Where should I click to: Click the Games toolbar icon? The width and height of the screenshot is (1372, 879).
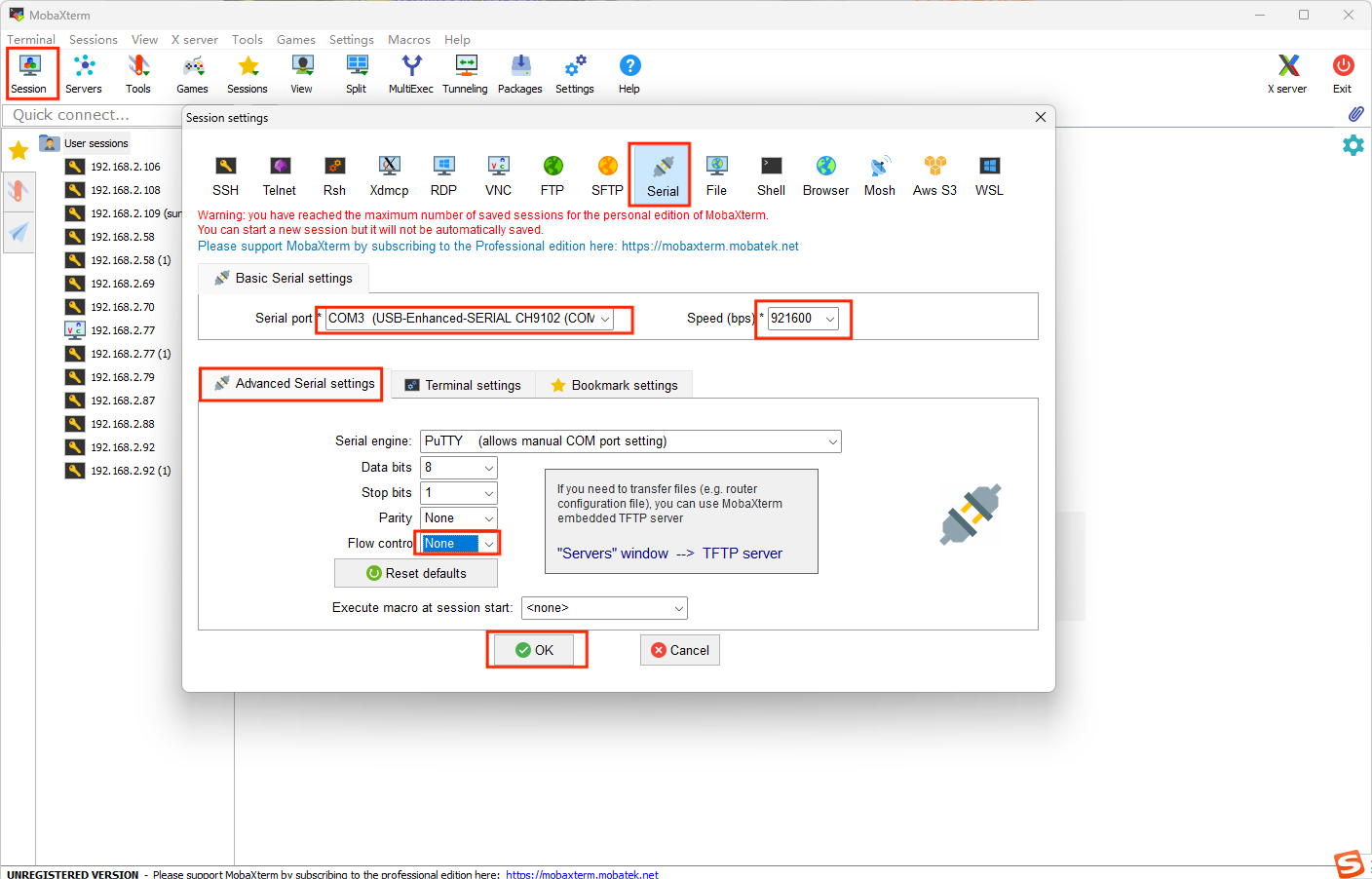pos(193,74)
